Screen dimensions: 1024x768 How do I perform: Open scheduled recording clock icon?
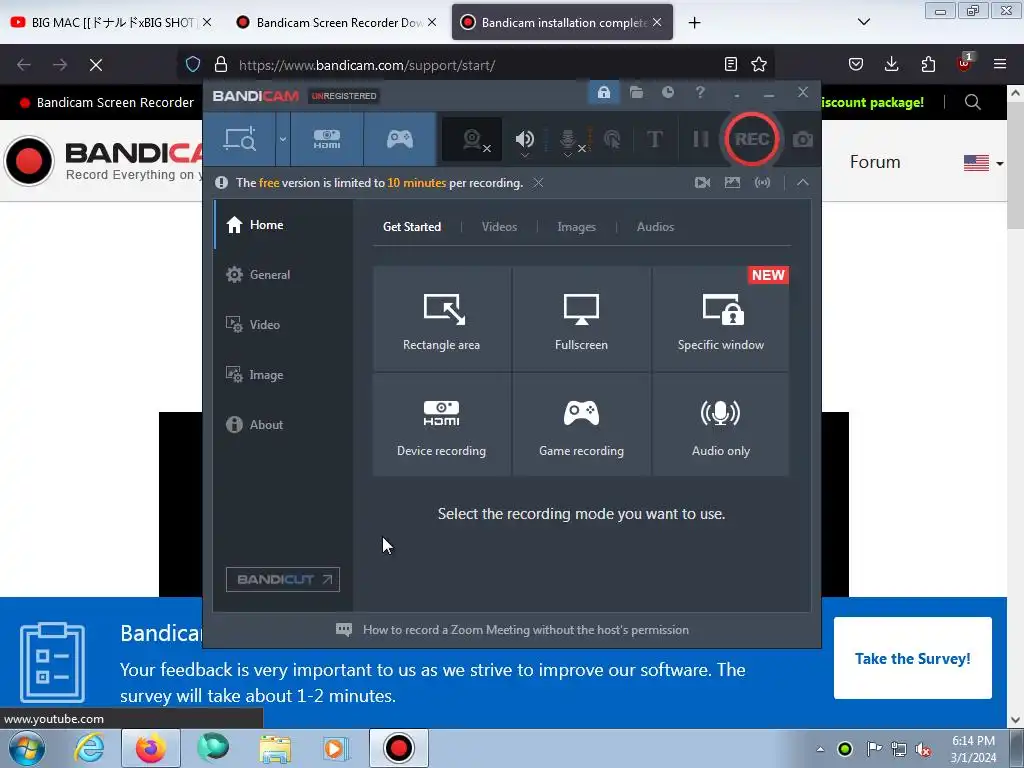click(667, 92)
